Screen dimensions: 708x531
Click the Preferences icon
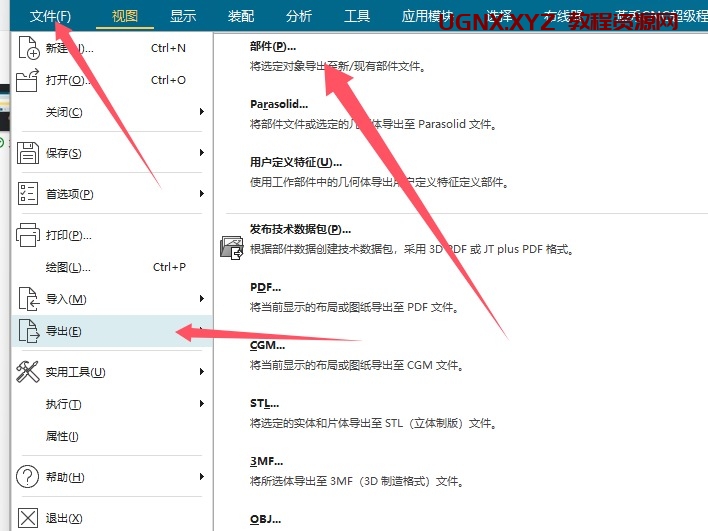click(29, 193)
